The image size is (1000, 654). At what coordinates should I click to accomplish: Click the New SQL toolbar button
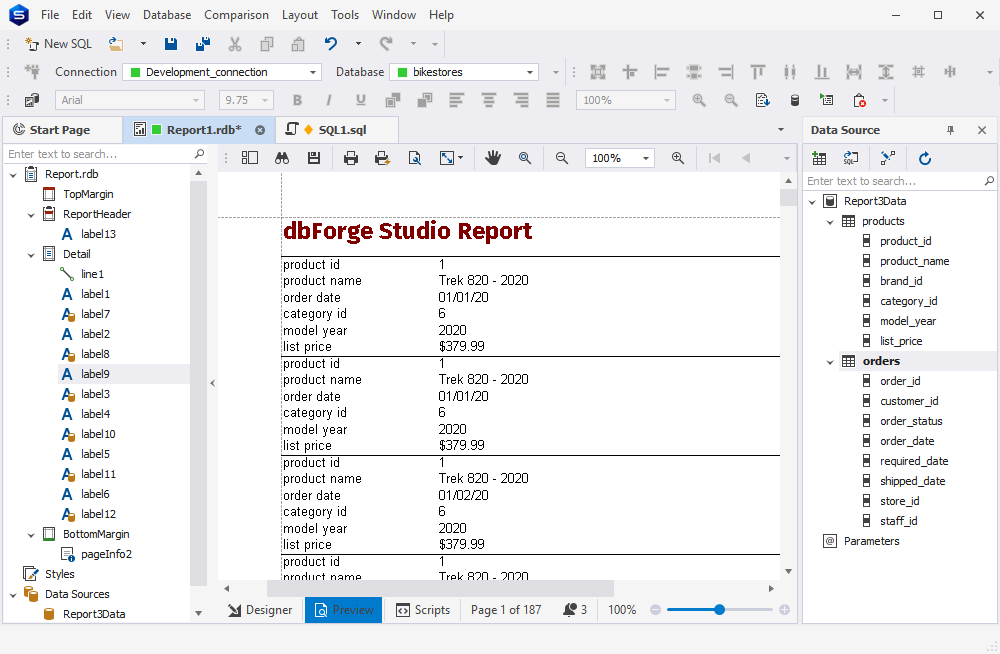59,43
